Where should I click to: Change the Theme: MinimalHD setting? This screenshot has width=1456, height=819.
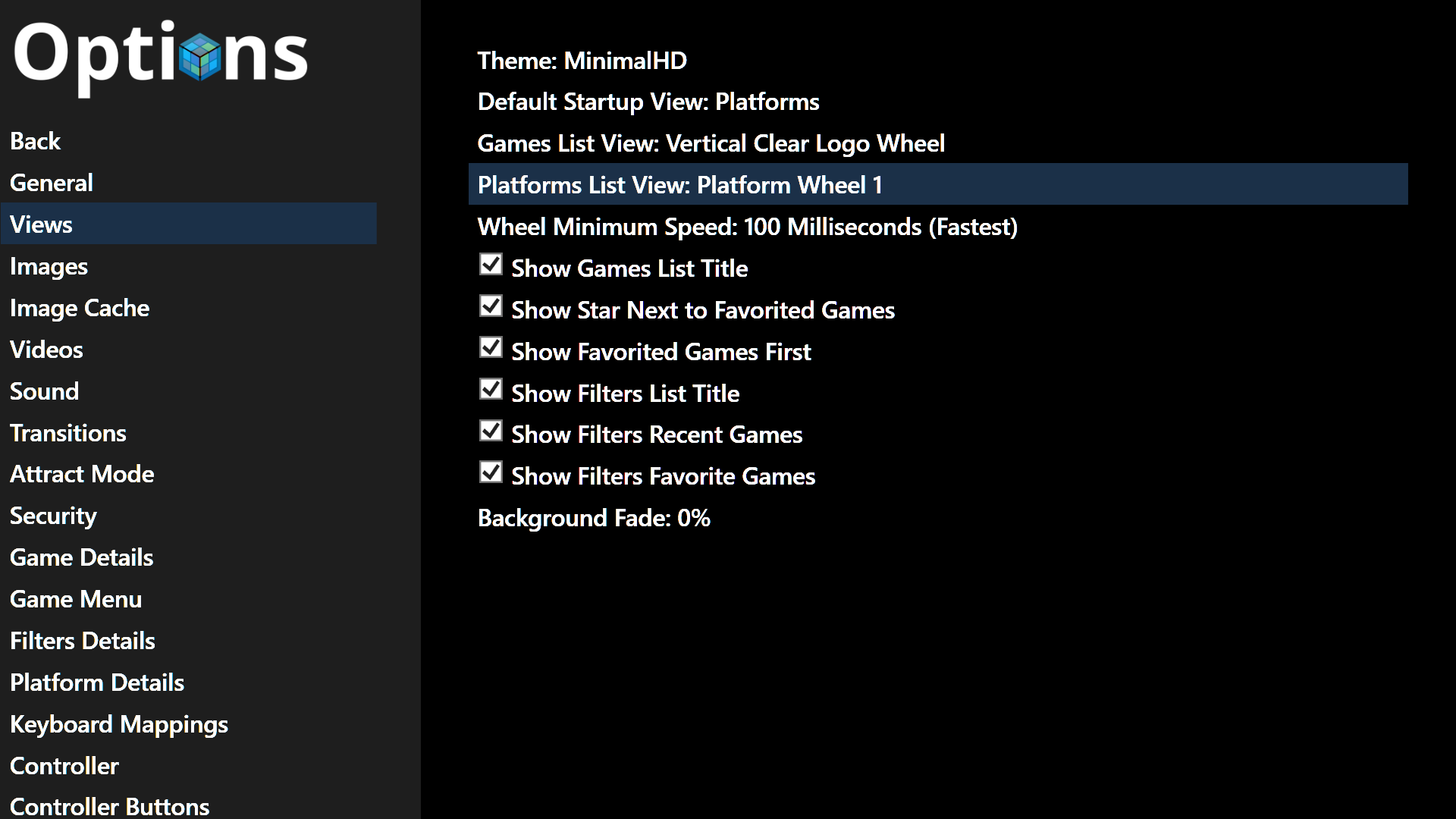[x=938, y=61]
